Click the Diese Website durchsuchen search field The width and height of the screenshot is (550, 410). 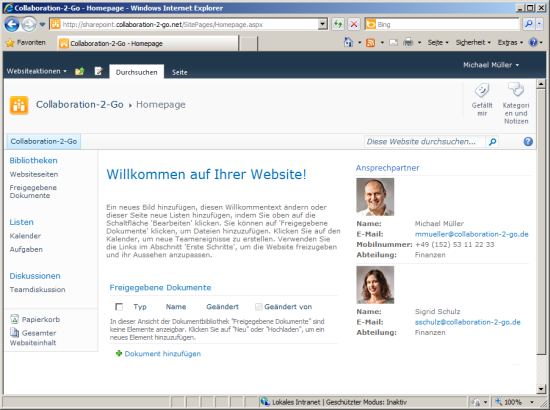(x=425, y=142)
